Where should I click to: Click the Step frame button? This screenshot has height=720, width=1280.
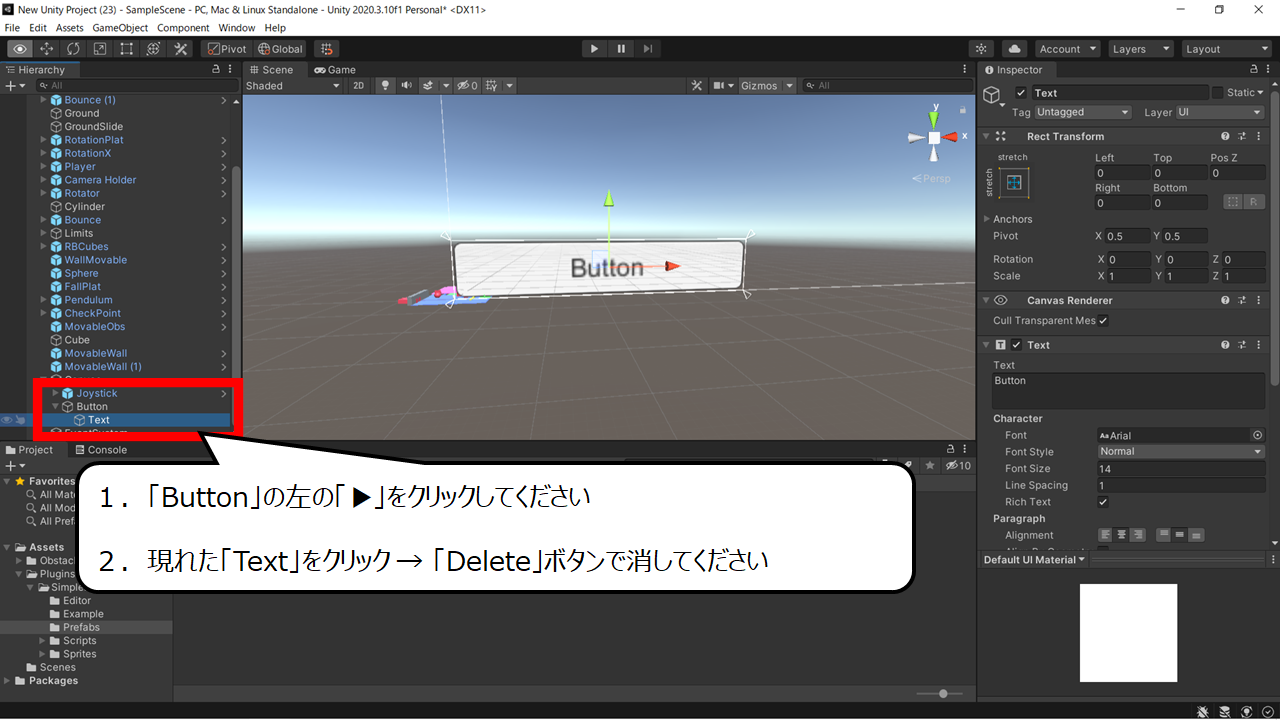648,49
